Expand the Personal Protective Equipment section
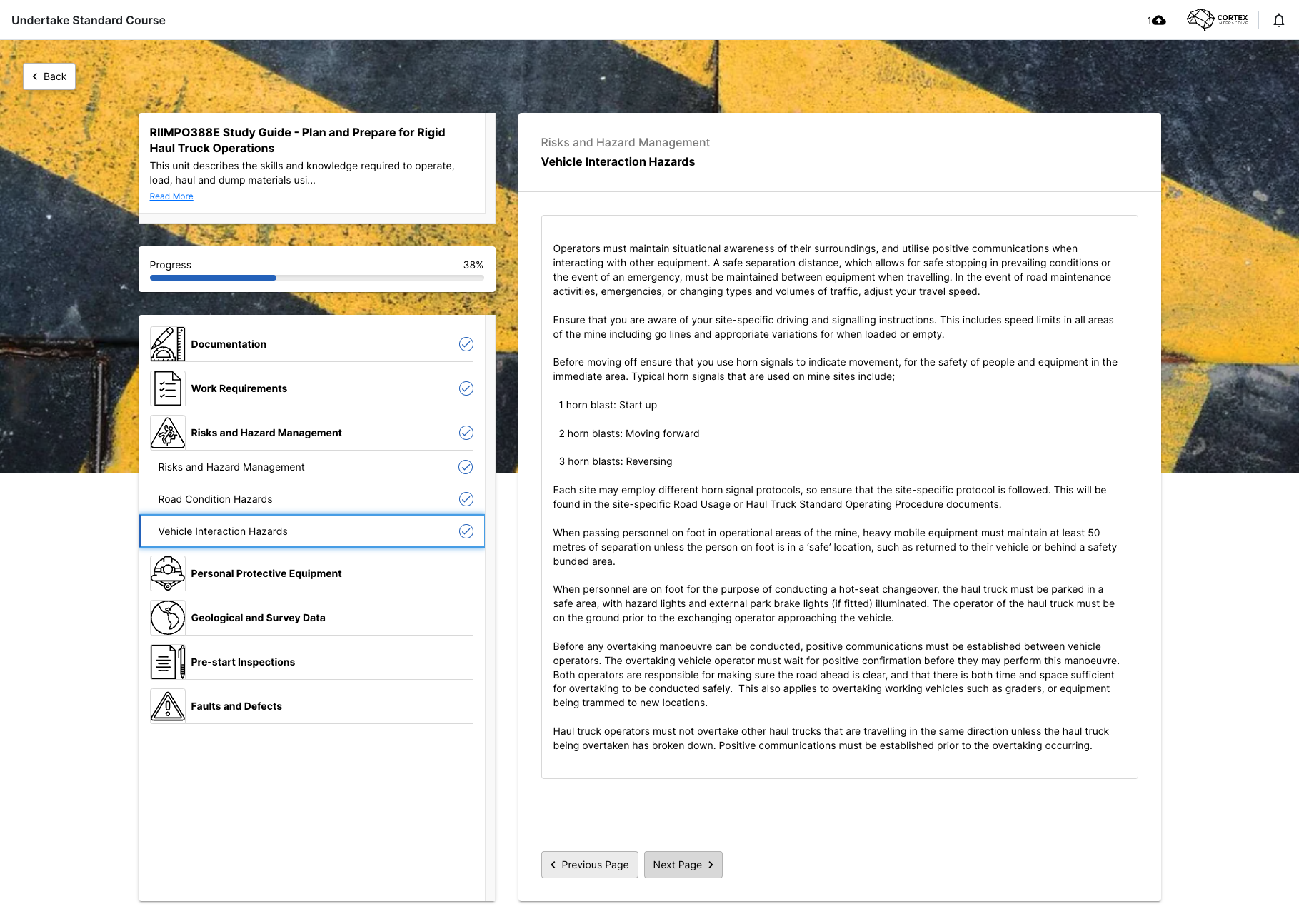1299x924 pixels. point(312,573)
